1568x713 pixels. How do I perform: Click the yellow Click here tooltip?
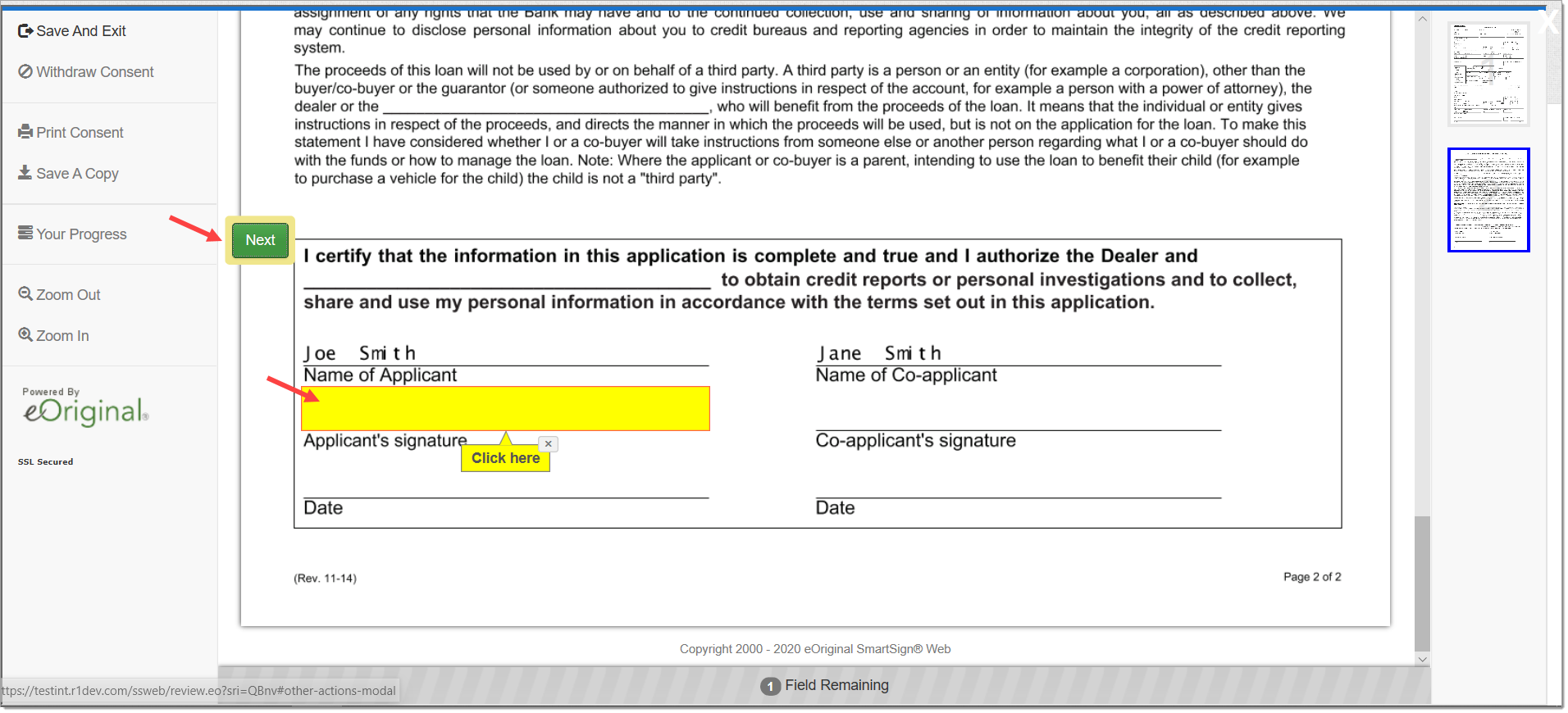pos(505,458)
